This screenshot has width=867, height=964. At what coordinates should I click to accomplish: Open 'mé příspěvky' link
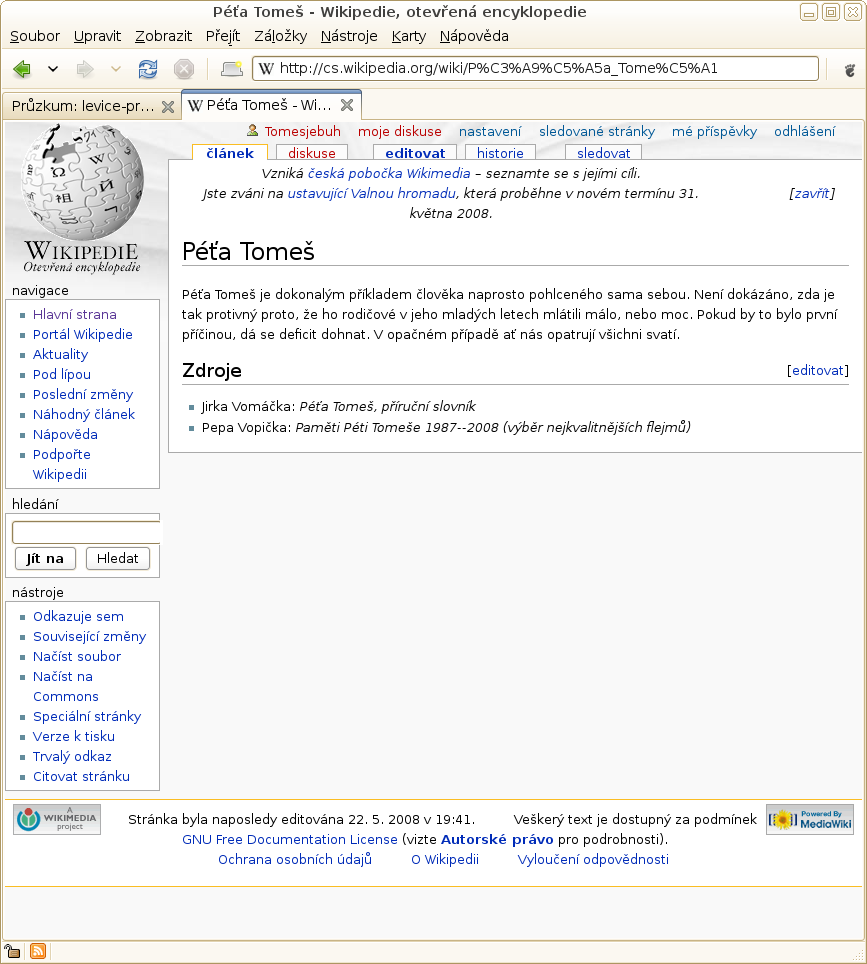(x=715, y=131)
